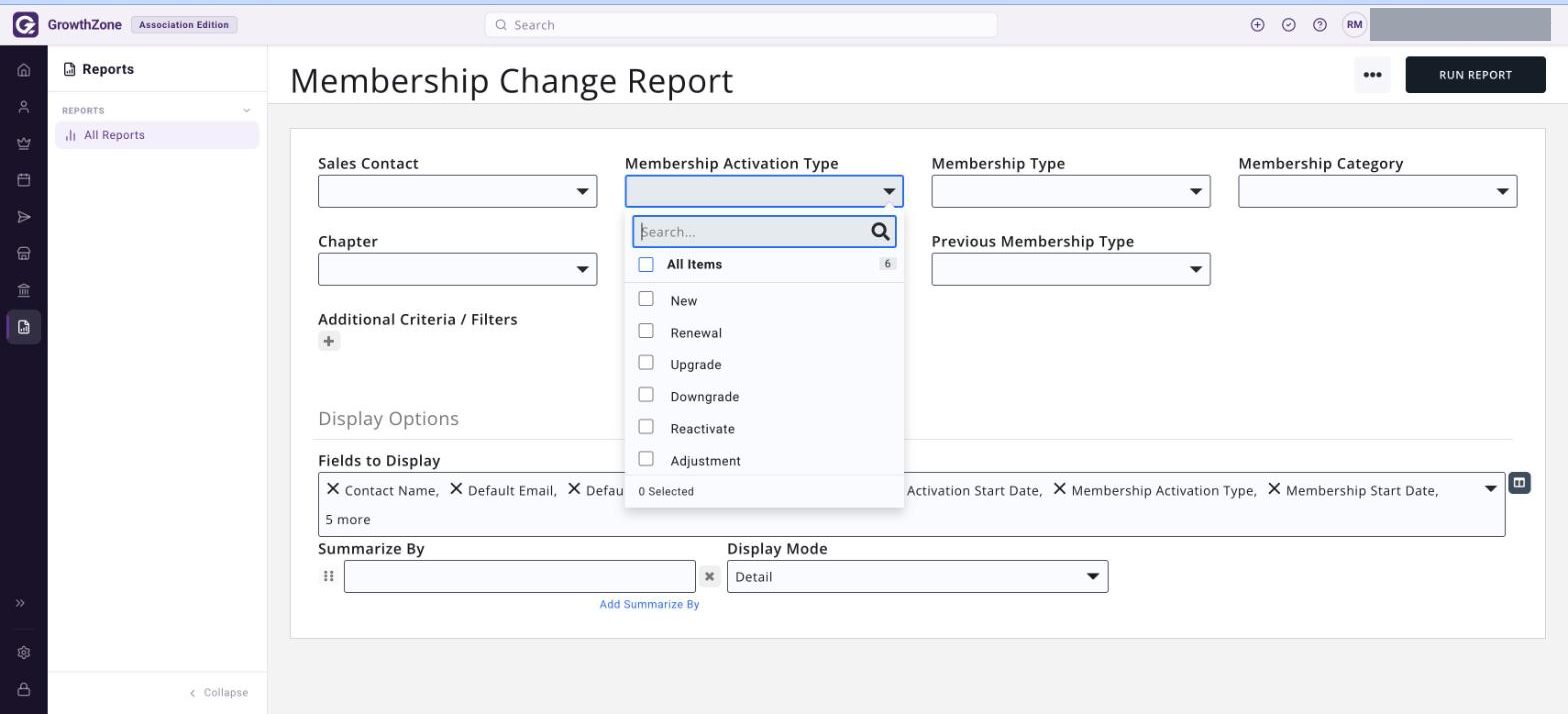Open the help question-mark icon
The height and width of the screenshot is (714, 1568).
(x=1320, y=25)
